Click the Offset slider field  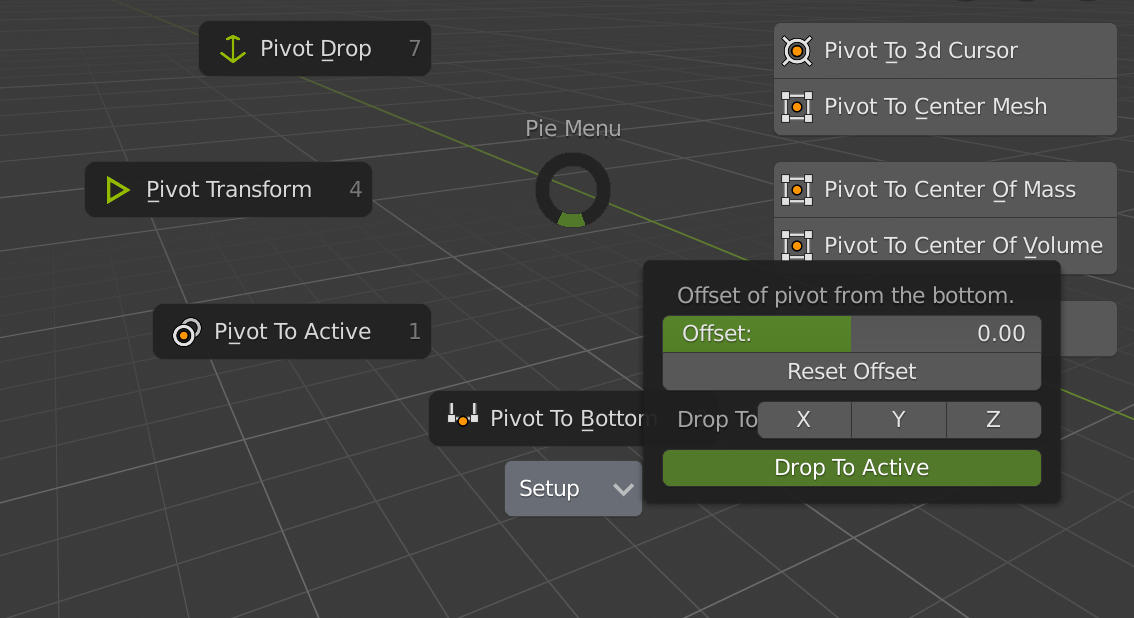click(x=852, y=334)
